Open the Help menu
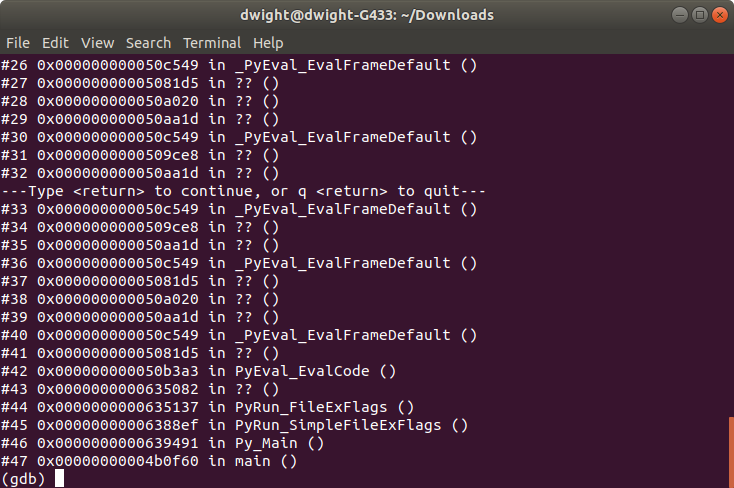Viewport: 734px width, 488px height. click(x=268, y=43)
